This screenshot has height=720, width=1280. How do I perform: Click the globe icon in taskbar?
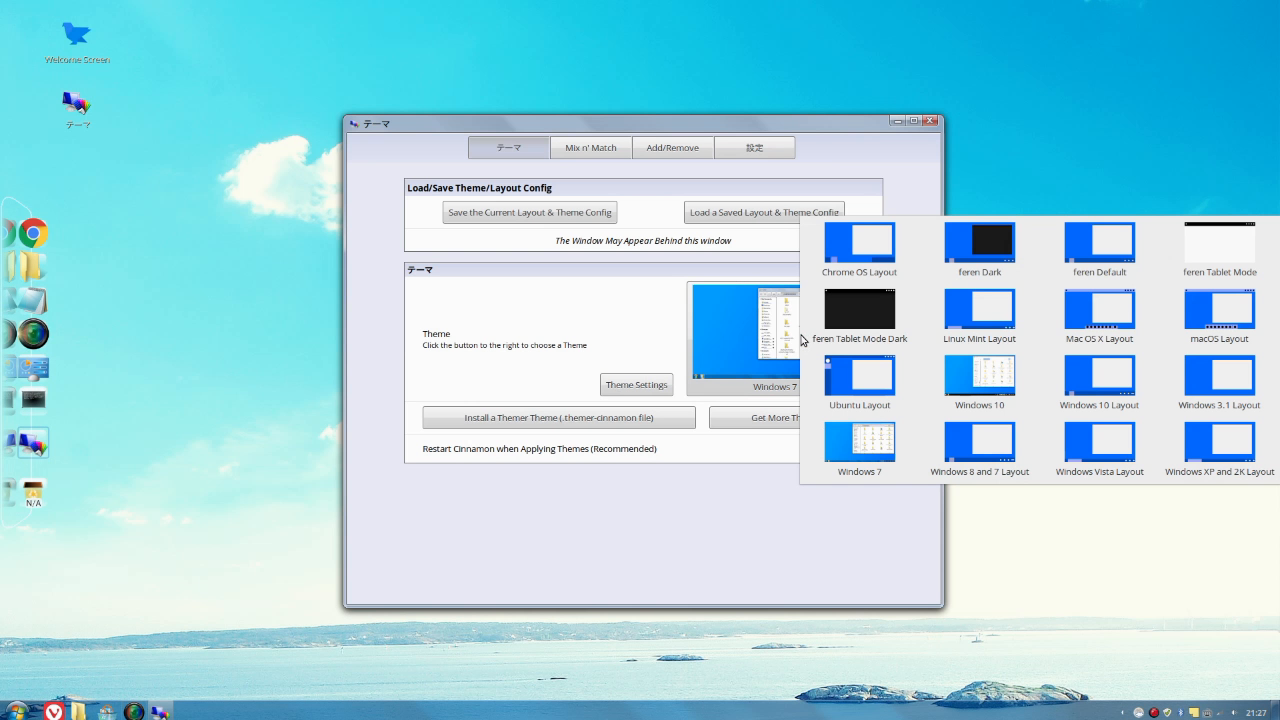pyautogui.click(x=134, y=711)
